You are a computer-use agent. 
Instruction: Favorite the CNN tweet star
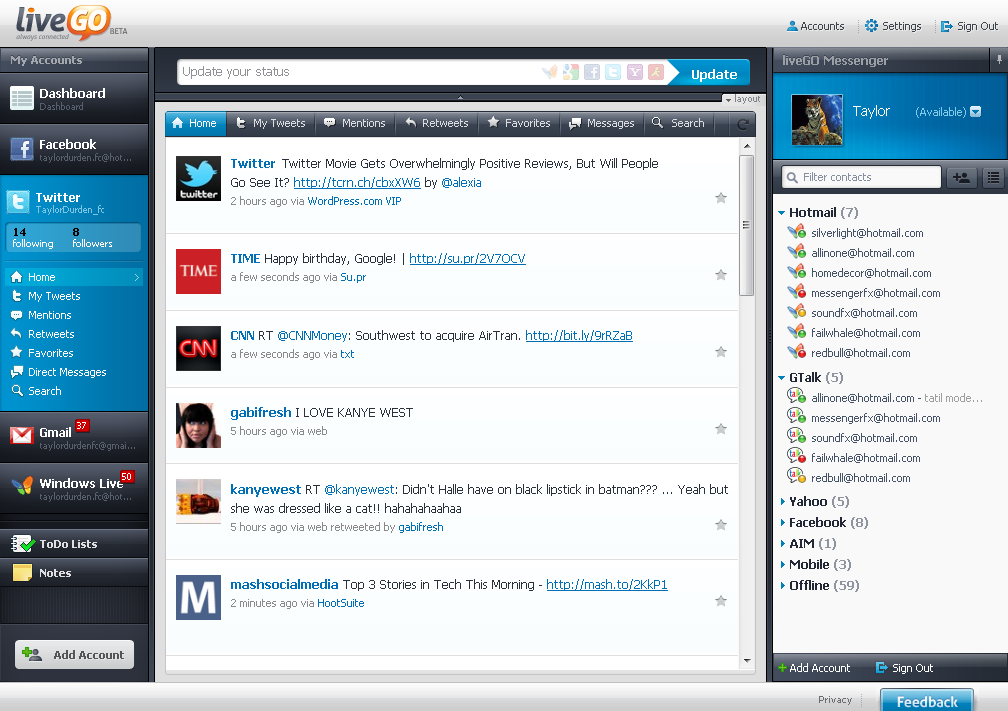tap(721, 352)
